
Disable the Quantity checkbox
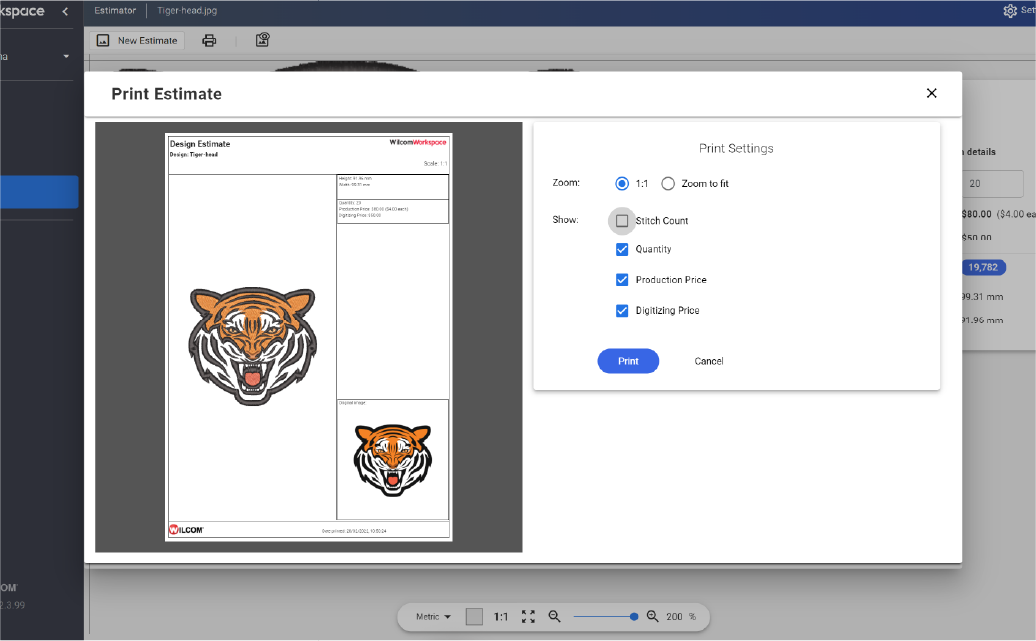click(x=622, y=248)
